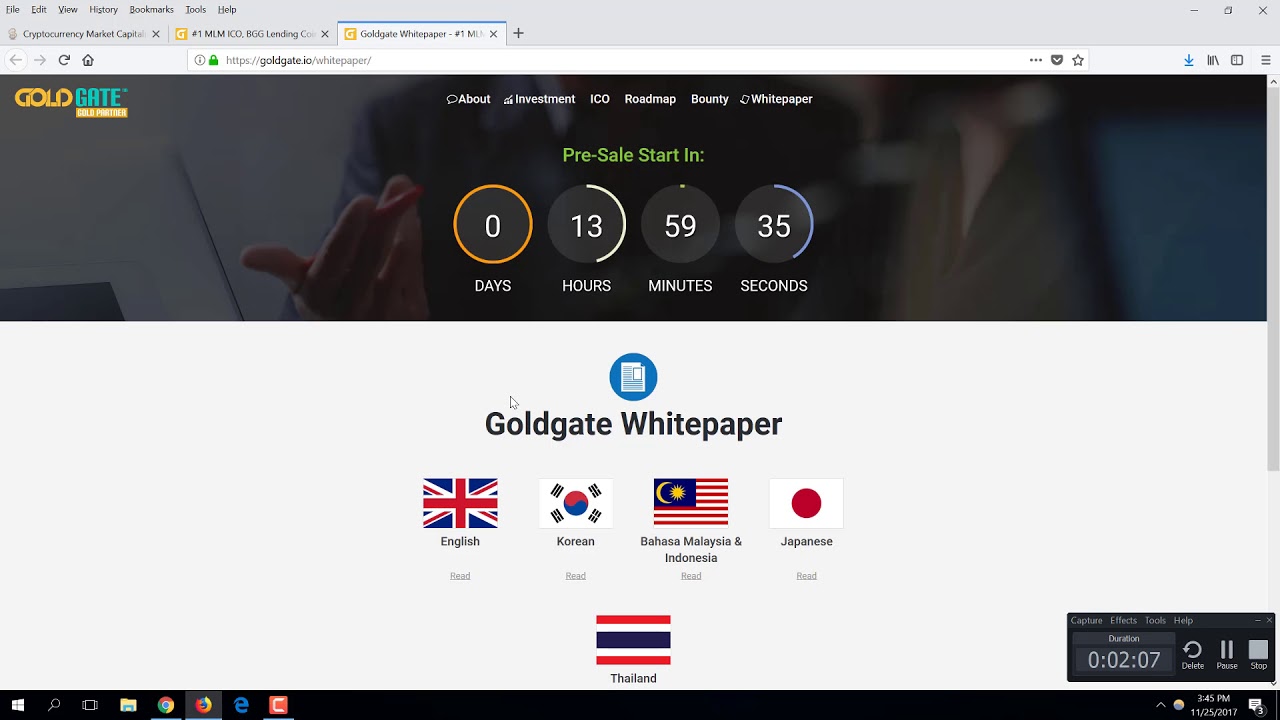Click the Goldgate logo
The height and width of the screenshot is (720, 1280).
point(71,102)
